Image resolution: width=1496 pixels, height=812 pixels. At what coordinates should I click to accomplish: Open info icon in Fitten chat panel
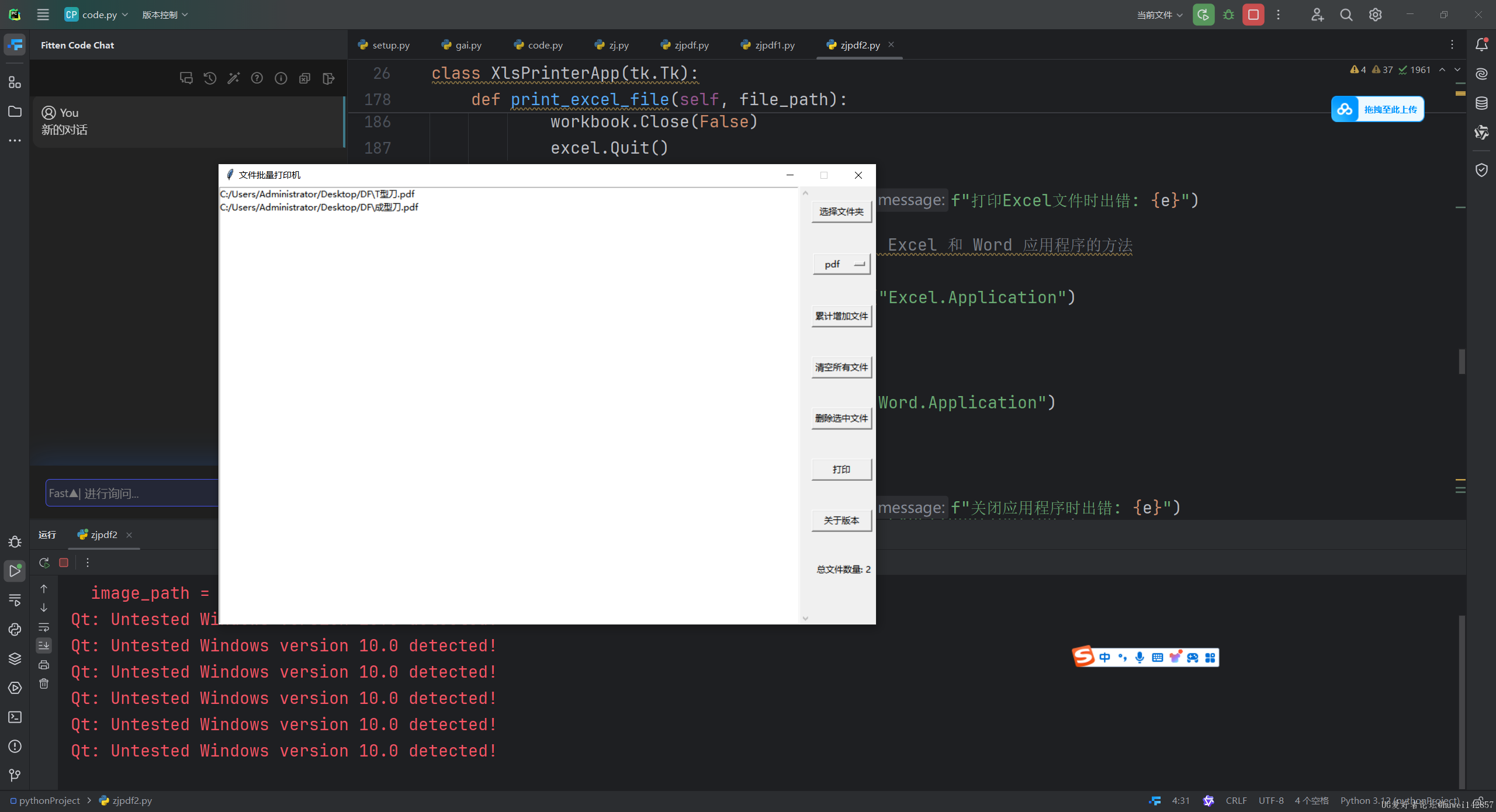point(281,78)
